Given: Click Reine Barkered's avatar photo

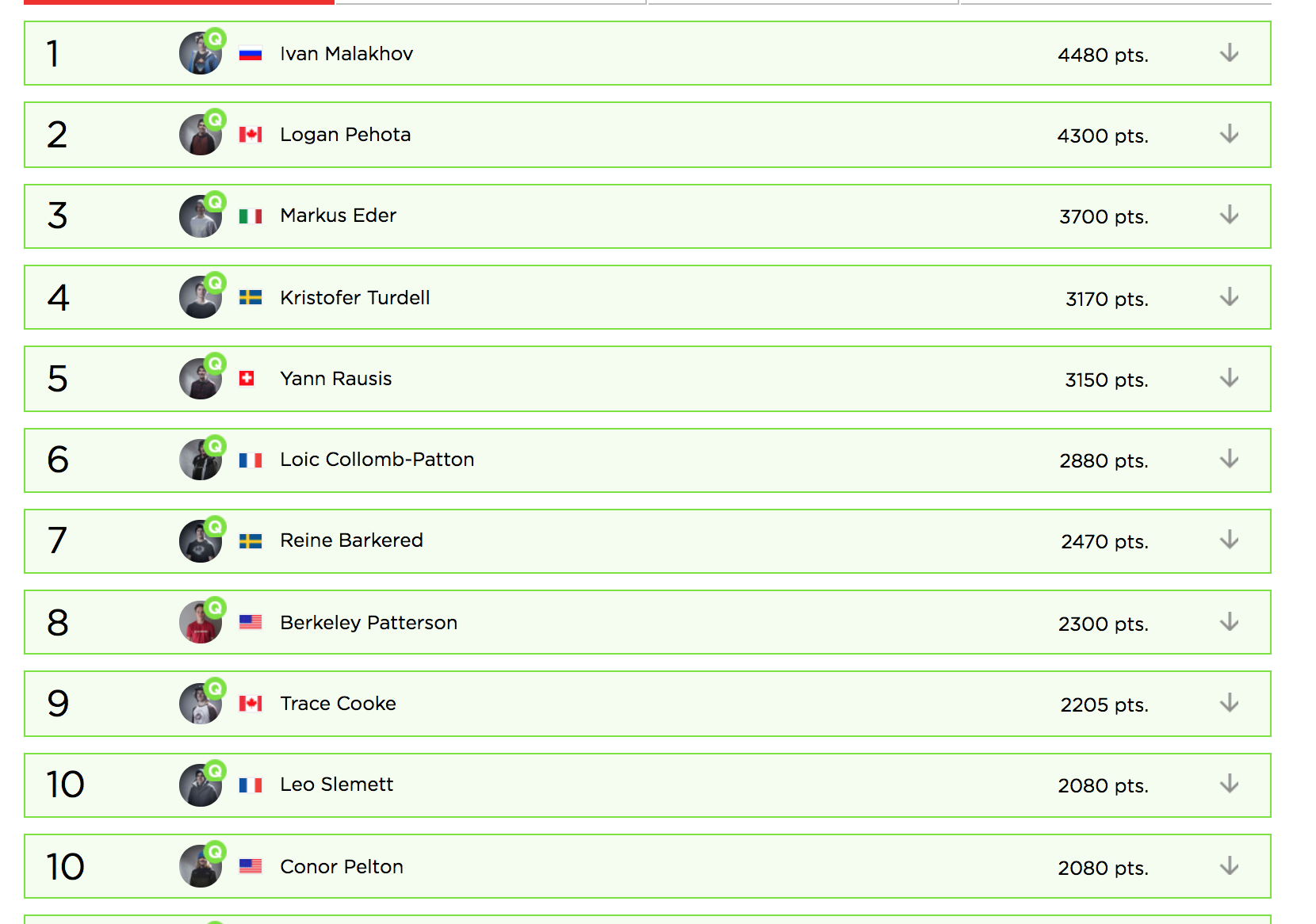Looking at the screenshot, I should point(200,542).
